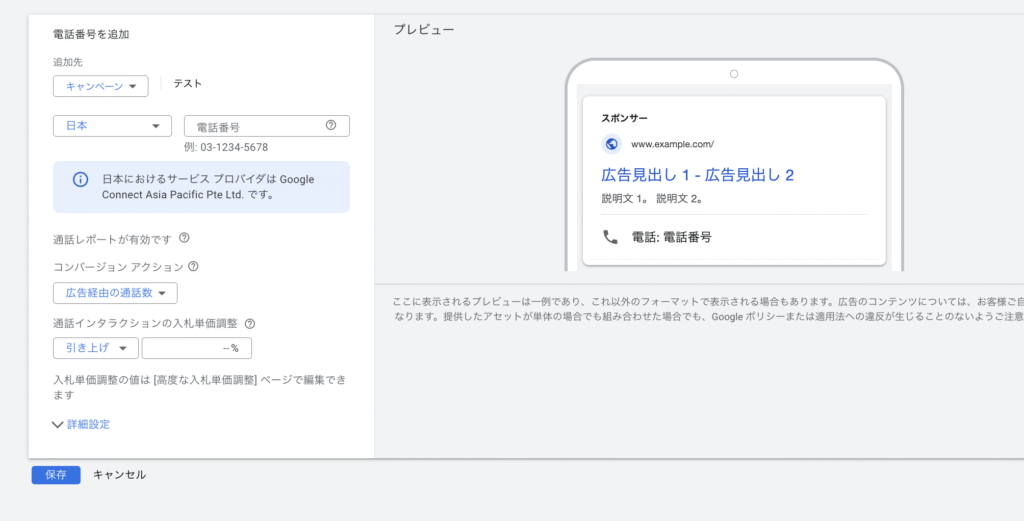Click the globe icon in ad preview
This screenshot has height=521, width=1024.
pyautogui.click(x=611, y=144)
